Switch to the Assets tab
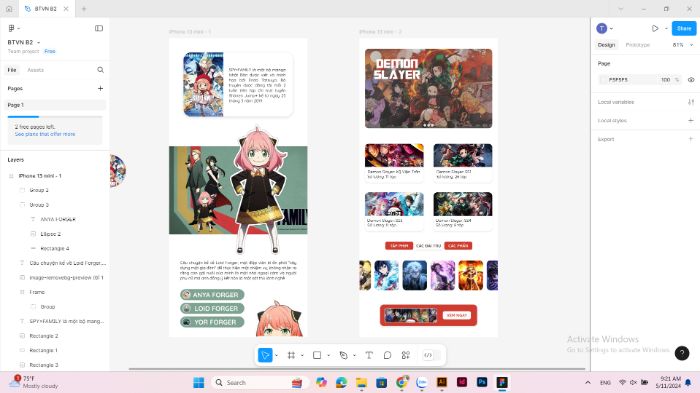 [36, 70]
